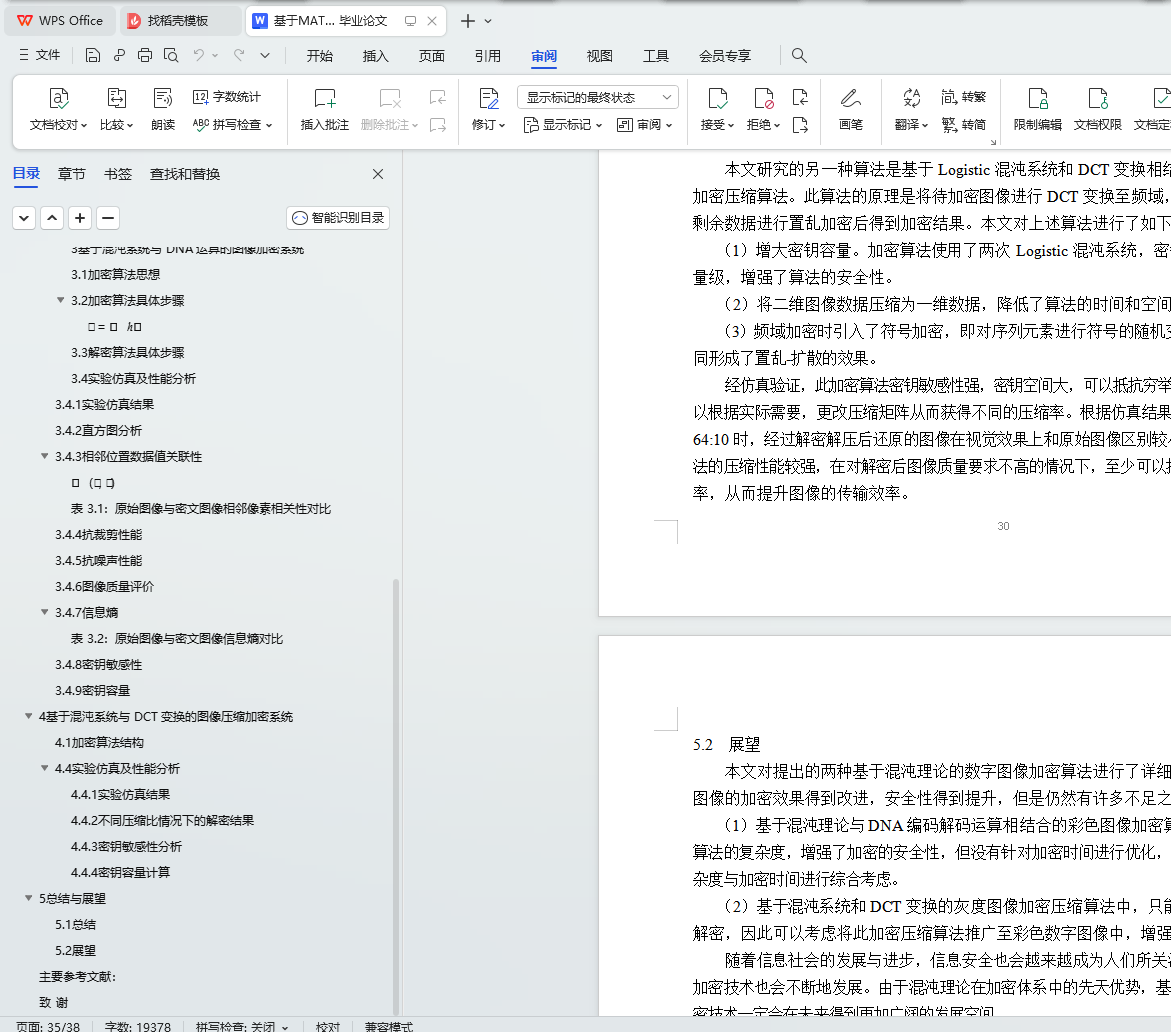Click the demote heading minus button
The image size is (1171, 1032).
coord(108,218)
